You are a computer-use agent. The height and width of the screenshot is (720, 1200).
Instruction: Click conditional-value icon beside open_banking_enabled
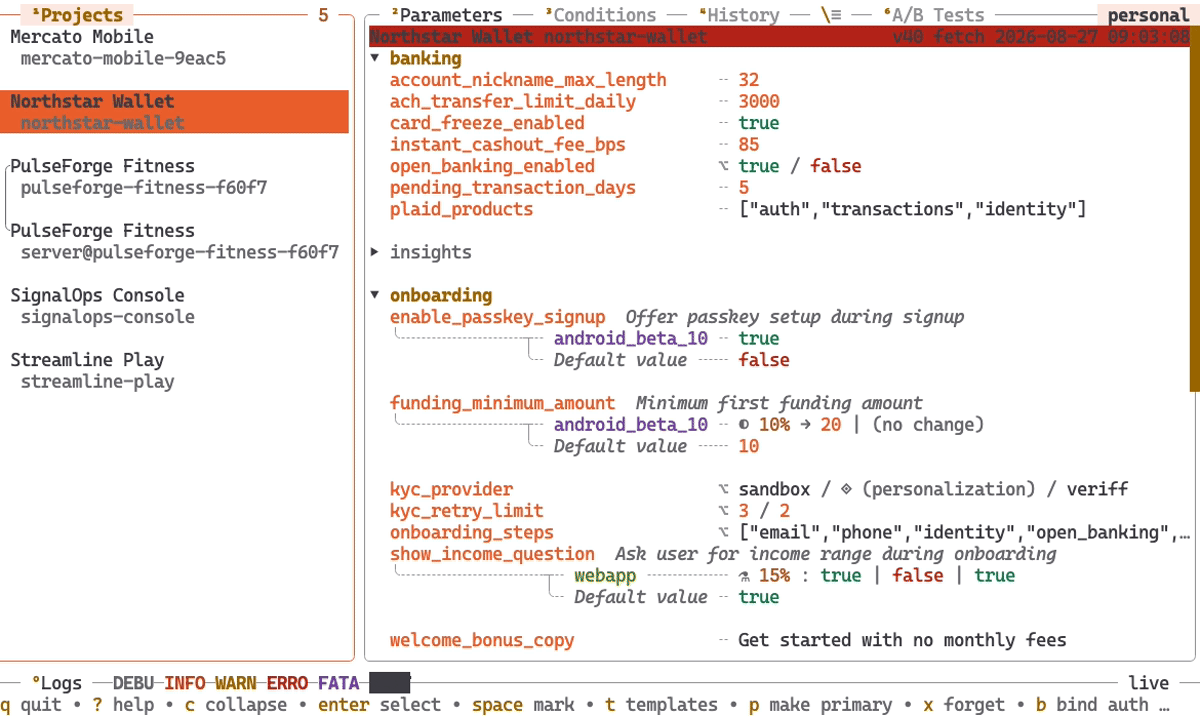coord(723,166)
